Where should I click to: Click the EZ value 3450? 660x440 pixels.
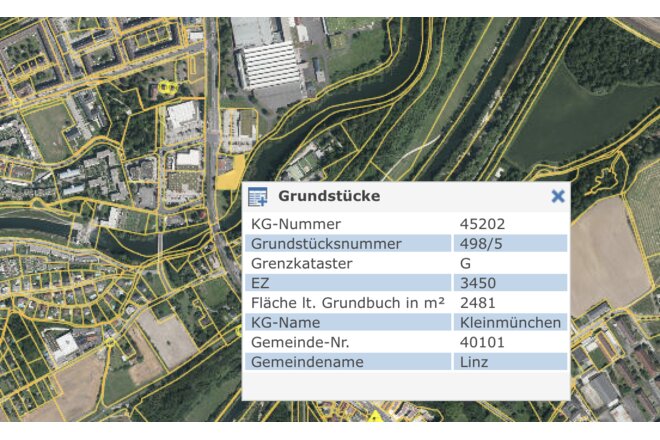[x=478, y=283]
